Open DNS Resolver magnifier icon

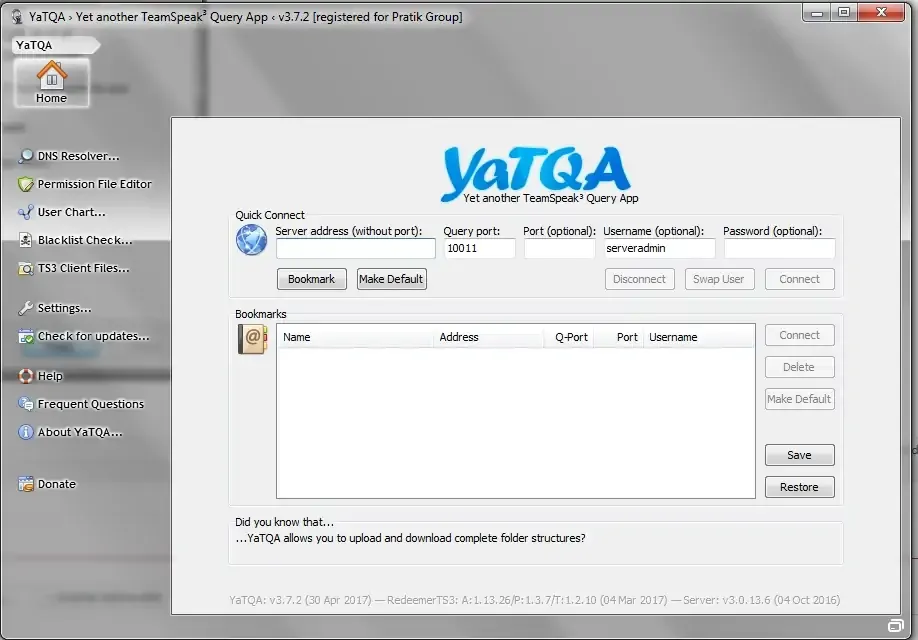coord(26,156)
